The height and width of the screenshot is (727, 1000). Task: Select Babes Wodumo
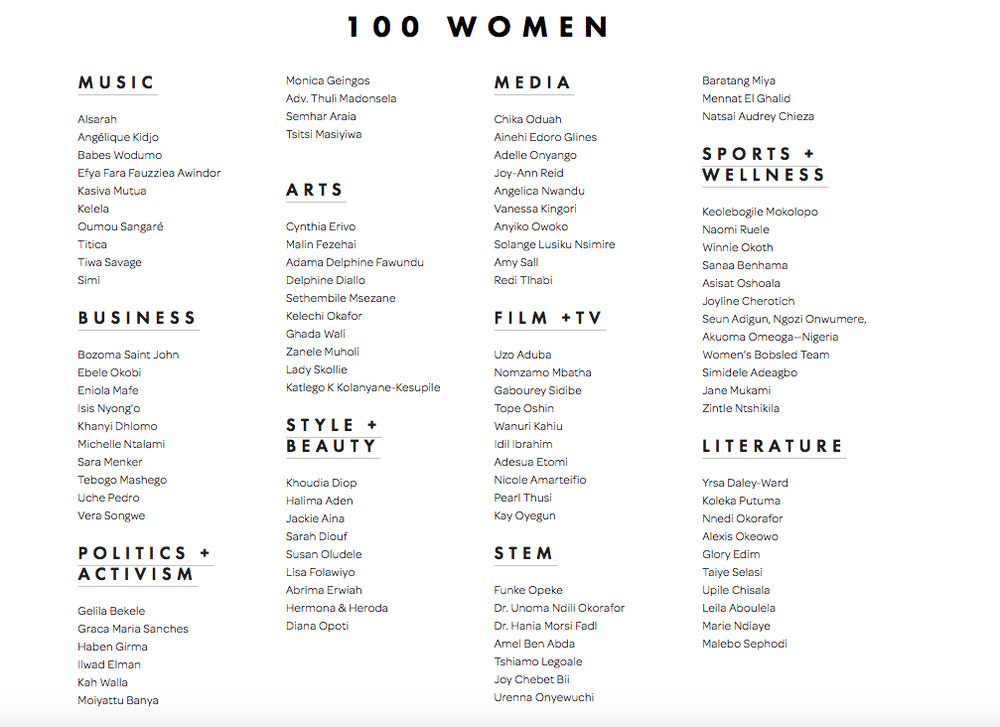(x=120, y=155)
